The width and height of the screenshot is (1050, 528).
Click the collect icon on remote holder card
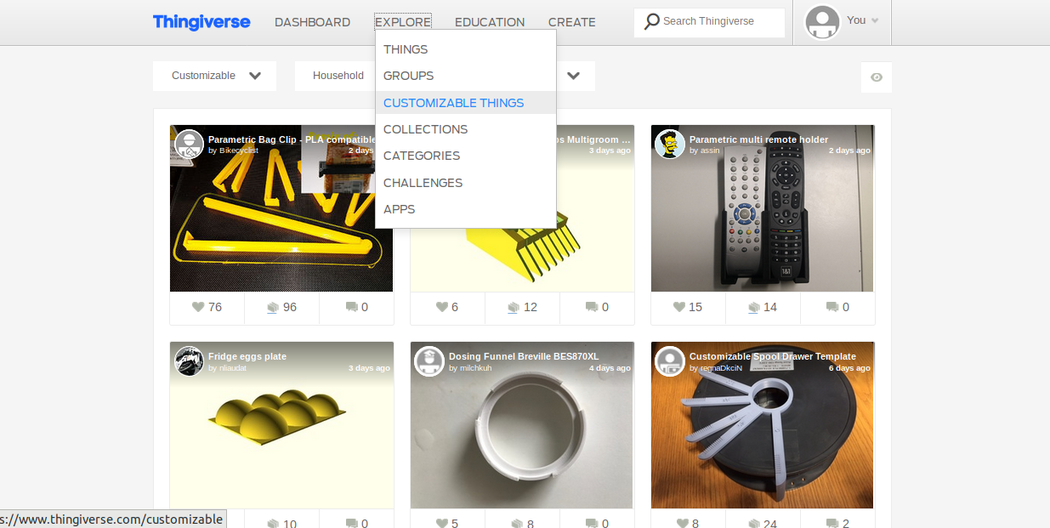pyautogui.click(x=754, y=308)
